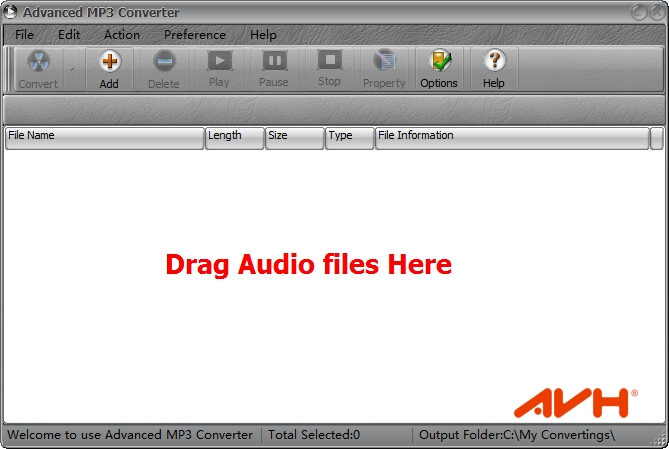669x449 pixels.
Task: Click the Delete toolbar icon
Action: (164, 69)
